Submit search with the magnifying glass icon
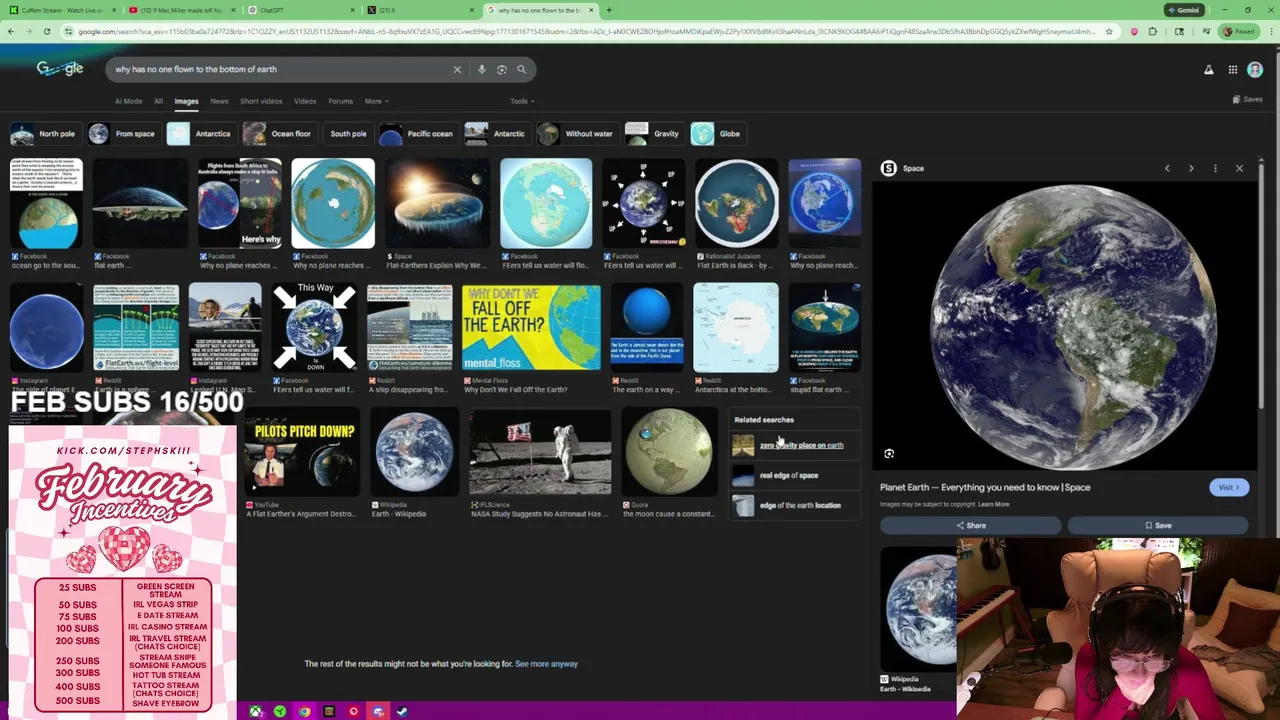 coord(521,69)
